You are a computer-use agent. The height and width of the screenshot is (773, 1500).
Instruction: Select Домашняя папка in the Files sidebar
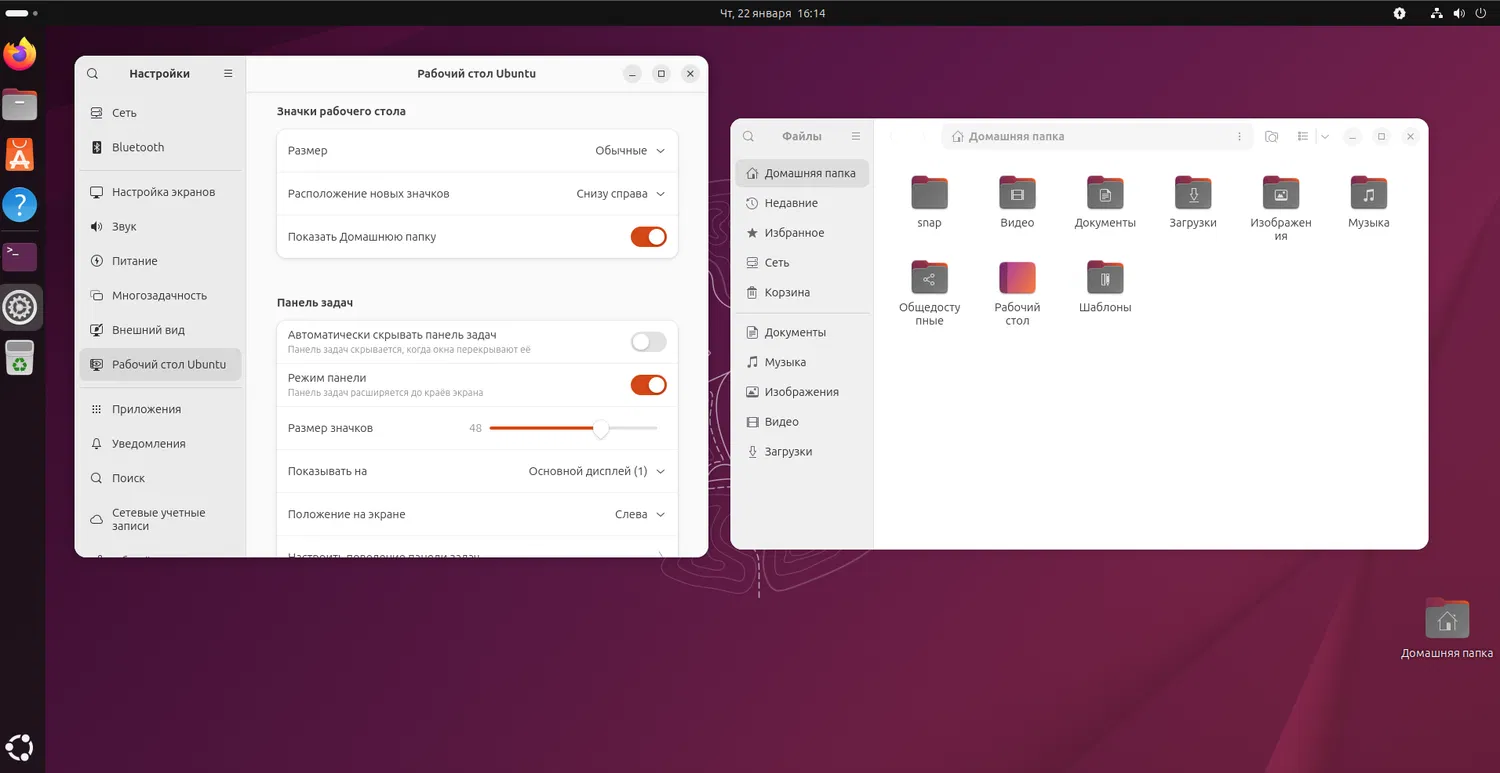point(802,173)
